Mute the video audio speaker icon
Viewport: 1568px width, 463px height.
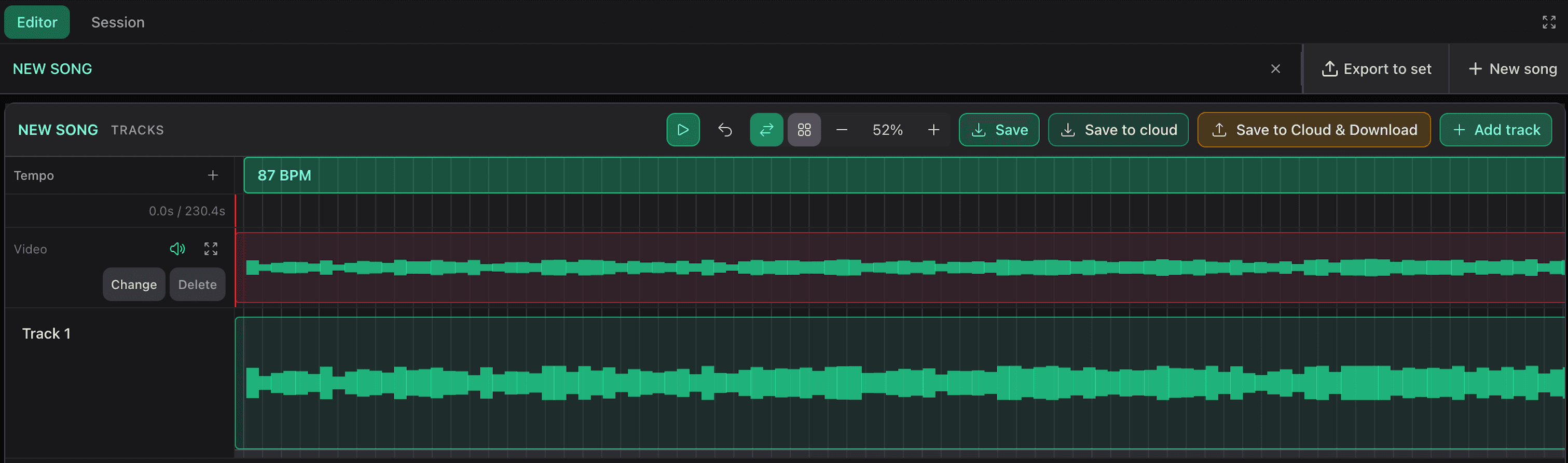[x=177, y=249]
